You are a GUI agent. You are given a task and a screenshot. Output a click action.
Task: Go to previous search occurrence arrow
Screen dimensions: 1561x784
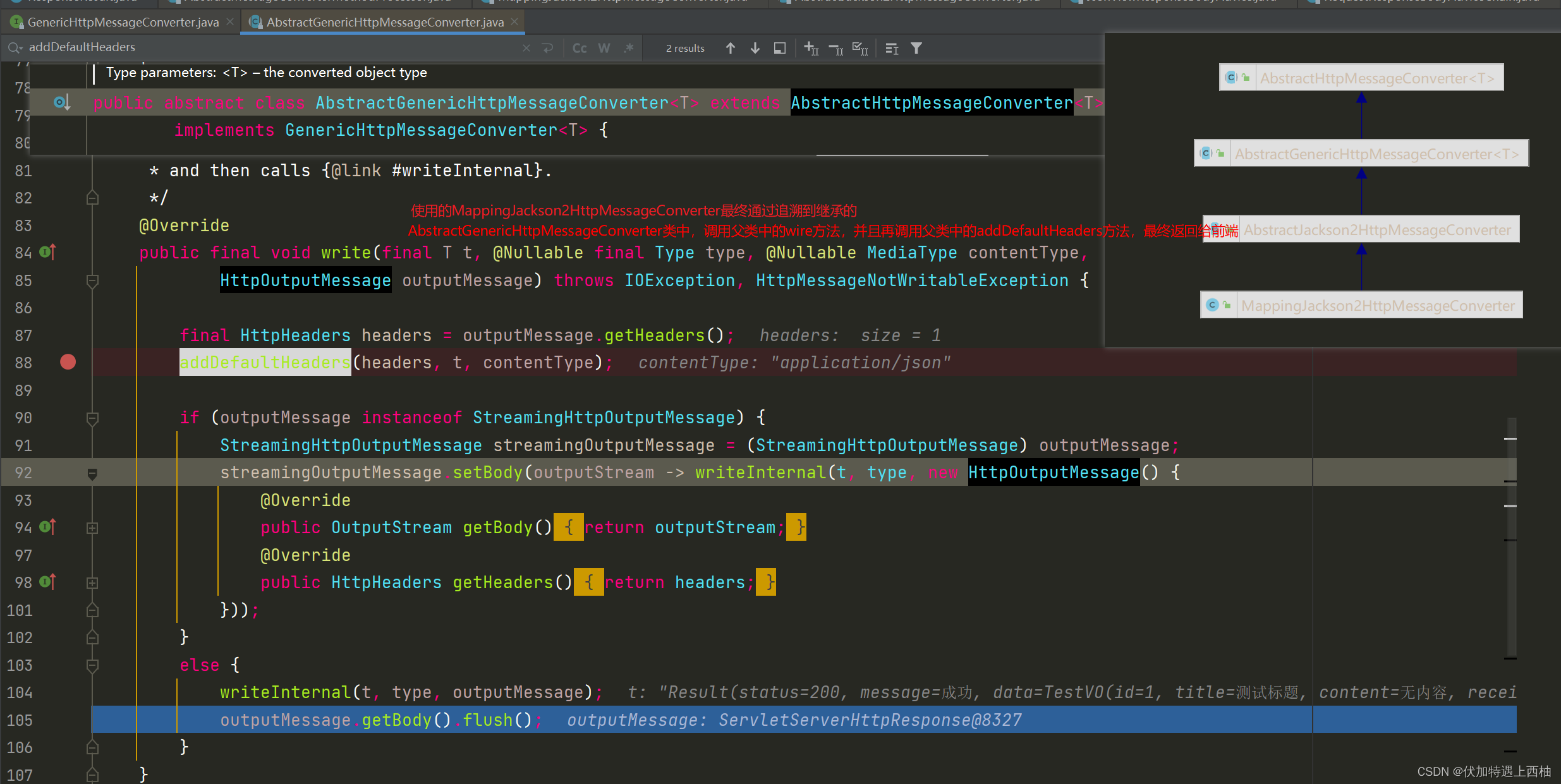(730, 48)
